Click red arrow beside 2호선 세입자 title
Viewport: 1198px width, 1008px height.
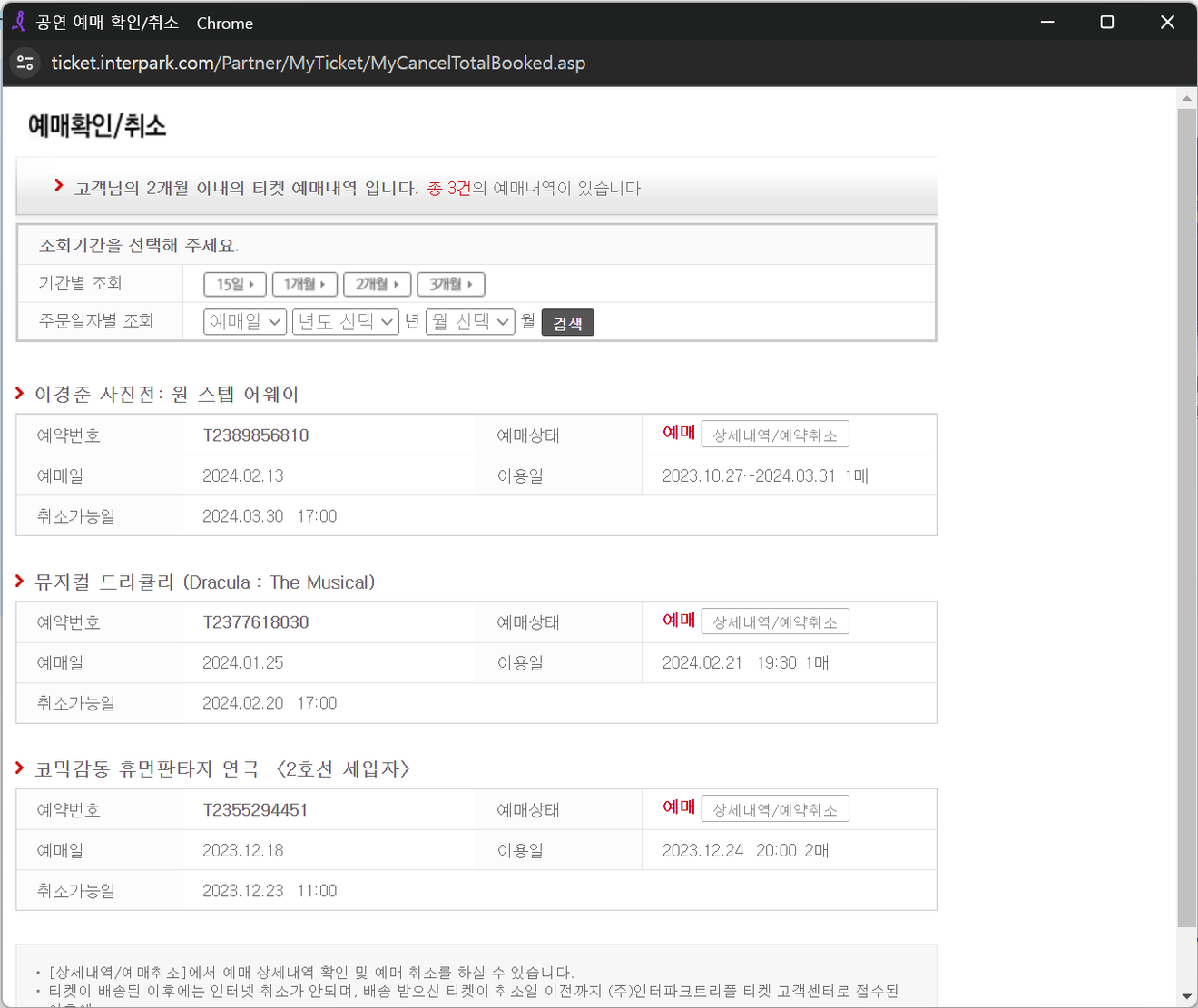20,768
